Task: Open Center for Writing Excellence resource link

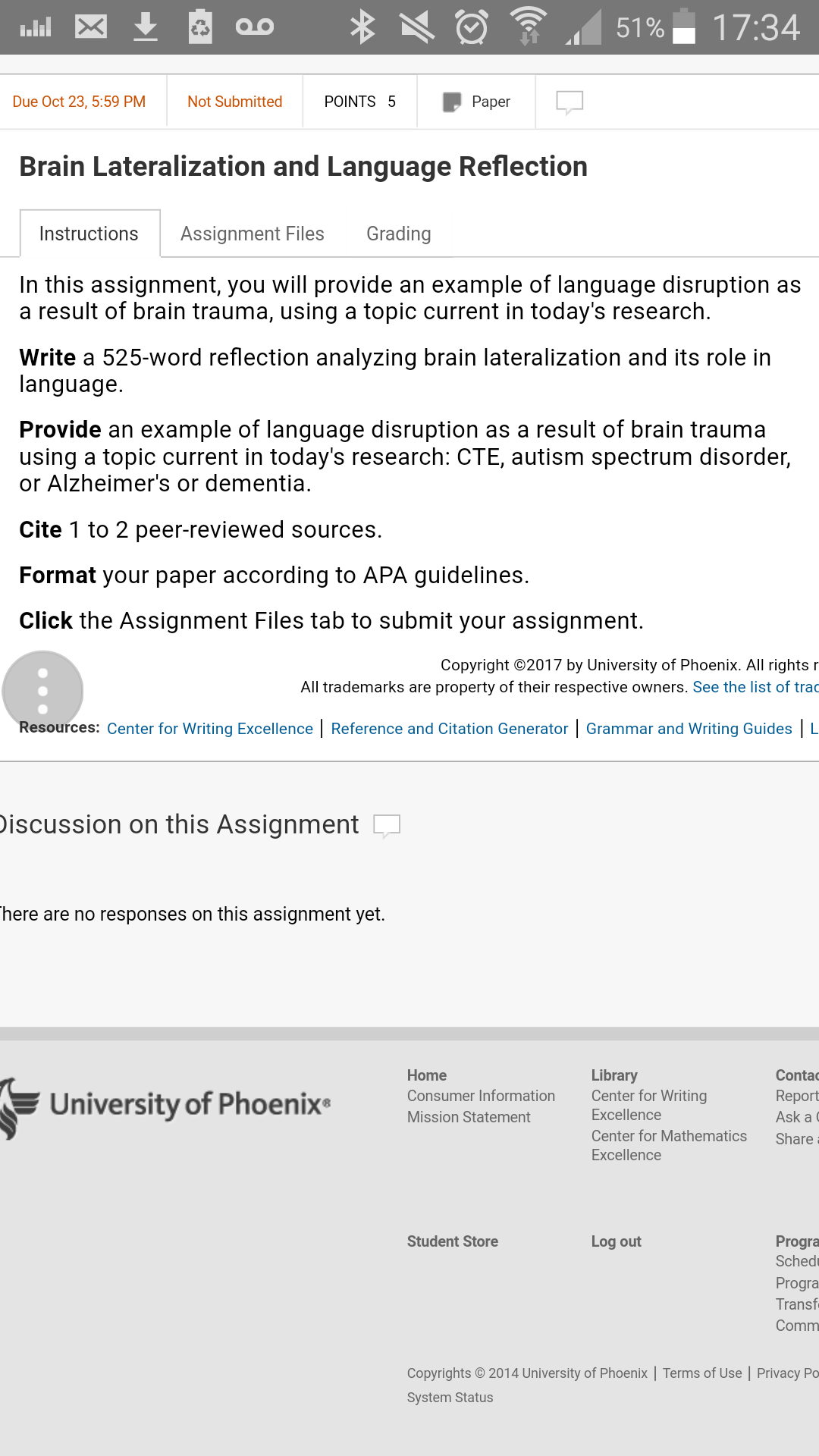Action: tap(210, 729)
